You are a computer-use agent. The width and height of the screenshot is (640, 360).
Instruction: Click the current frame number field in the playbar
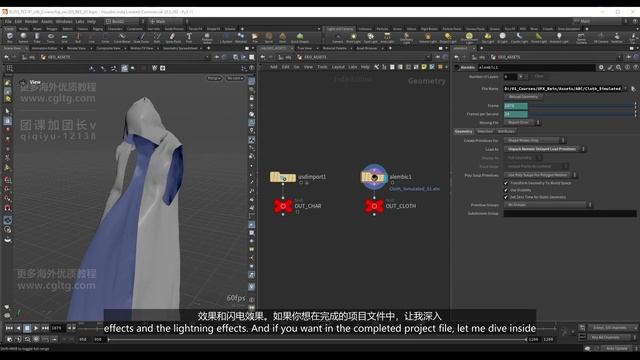point(58,328)
